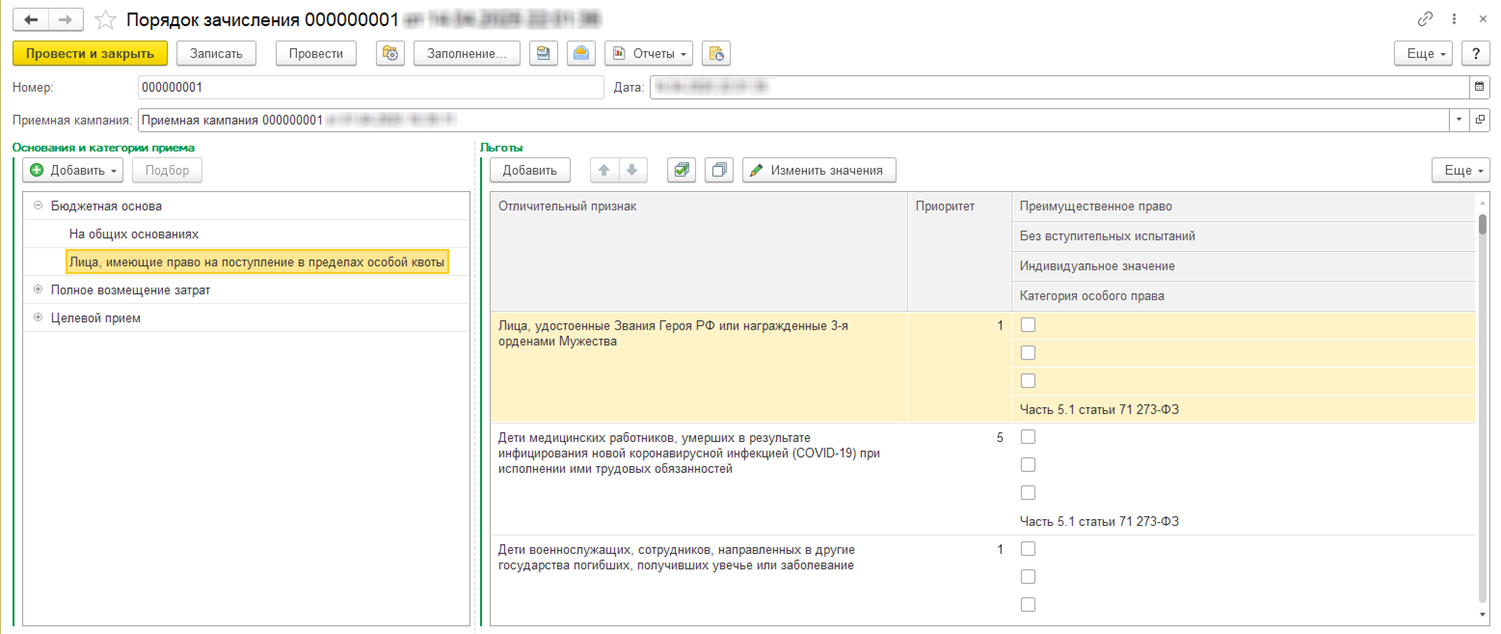Expand the Полное возмещение затрат node
1501x634 pixels.
38,290
